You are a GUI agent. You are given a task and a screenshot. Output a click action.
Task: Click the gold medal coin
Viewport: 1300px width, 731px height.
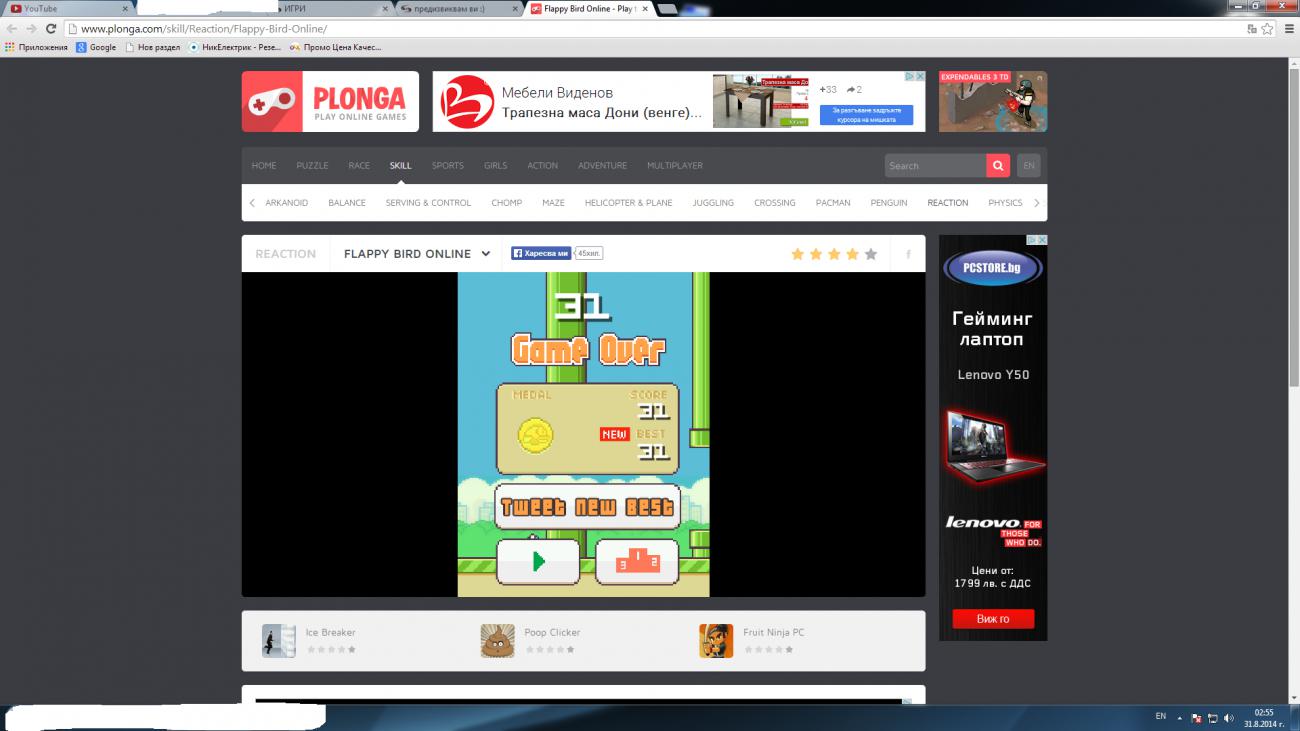point(536,435)
